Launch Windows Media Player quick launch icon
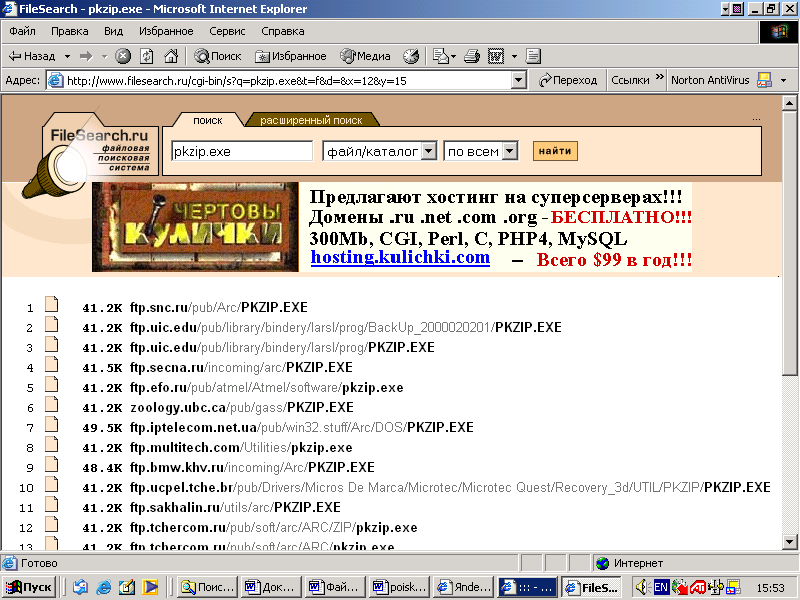 pos(150,587)
